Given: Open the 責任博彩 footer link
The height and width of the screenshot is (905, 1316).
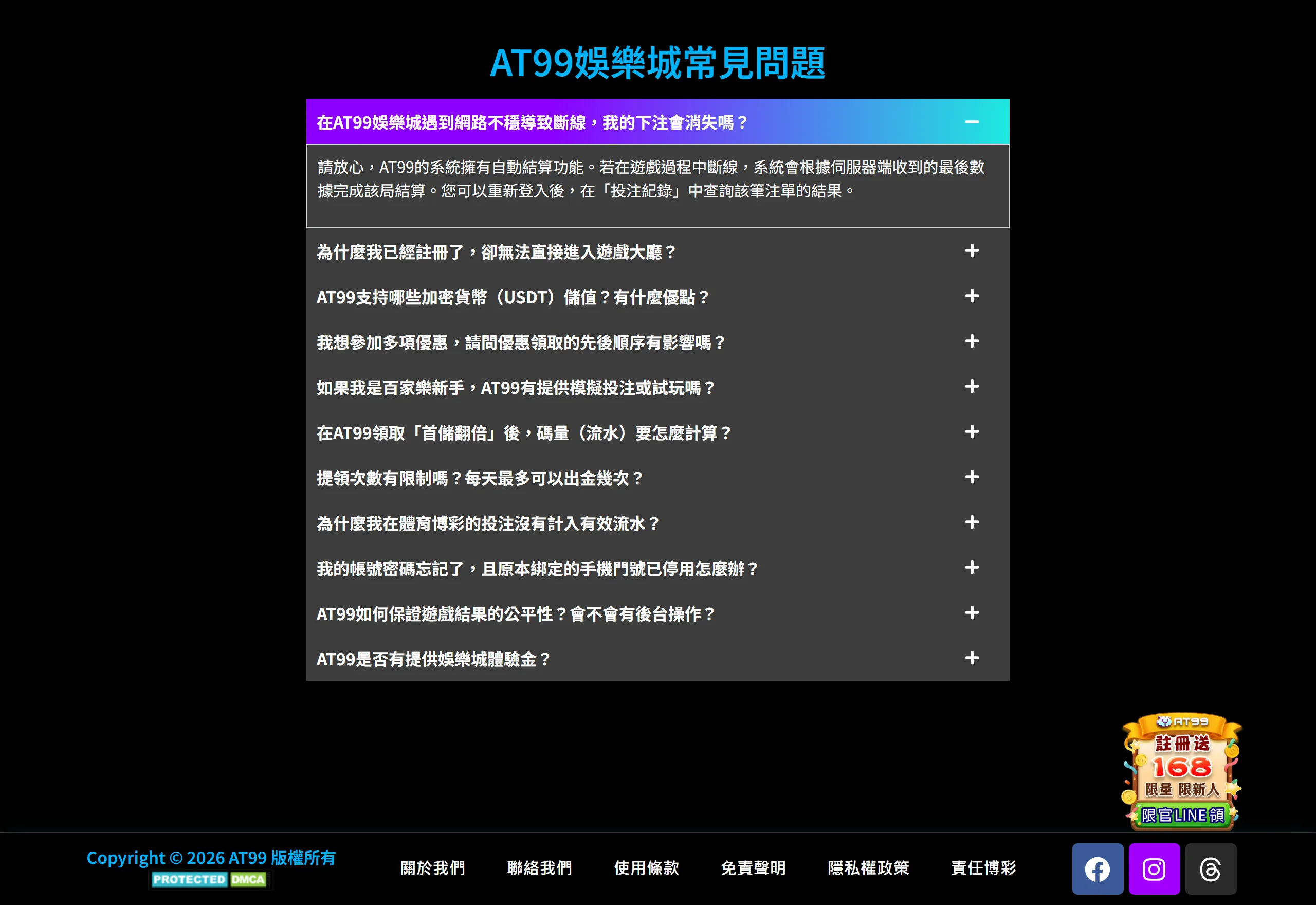Looking at the screenshot, I should [x=983, y=868].
